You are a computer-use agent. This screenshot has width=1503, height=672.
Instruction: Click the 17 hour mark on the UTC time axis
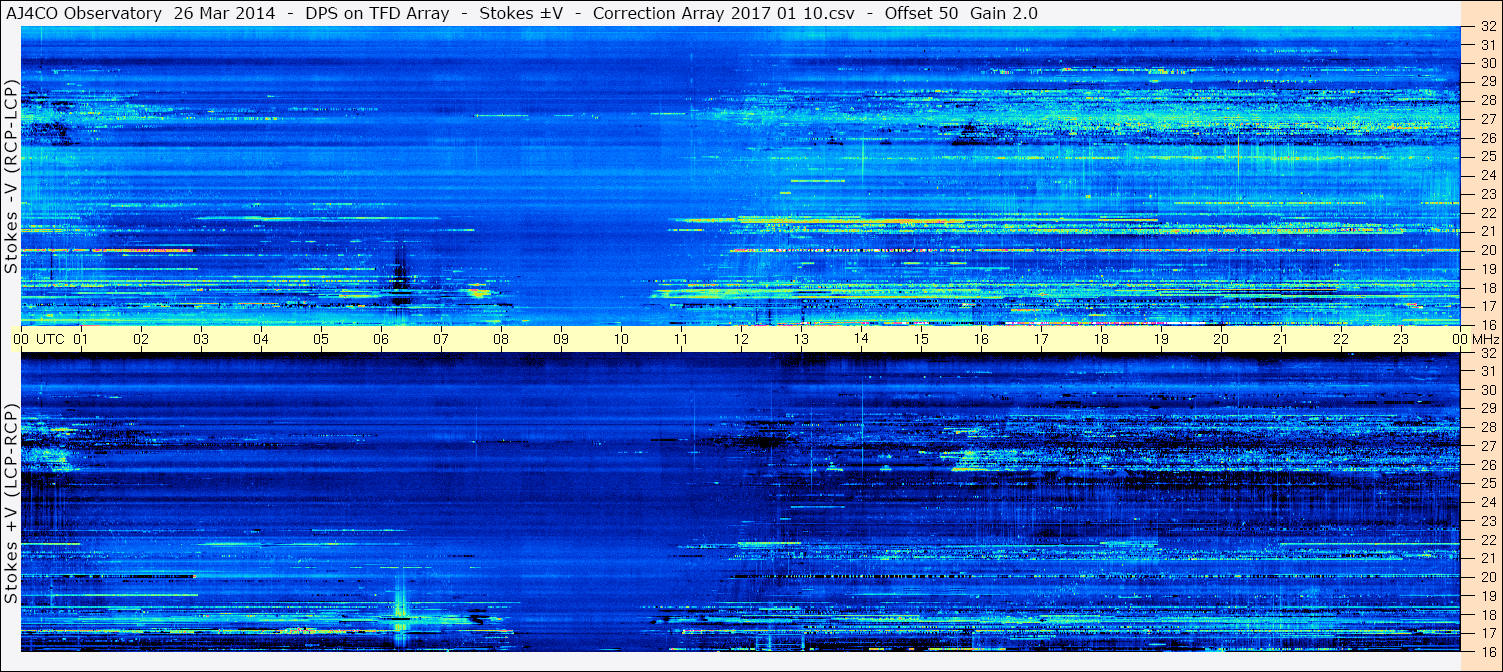pos(1041,339)
